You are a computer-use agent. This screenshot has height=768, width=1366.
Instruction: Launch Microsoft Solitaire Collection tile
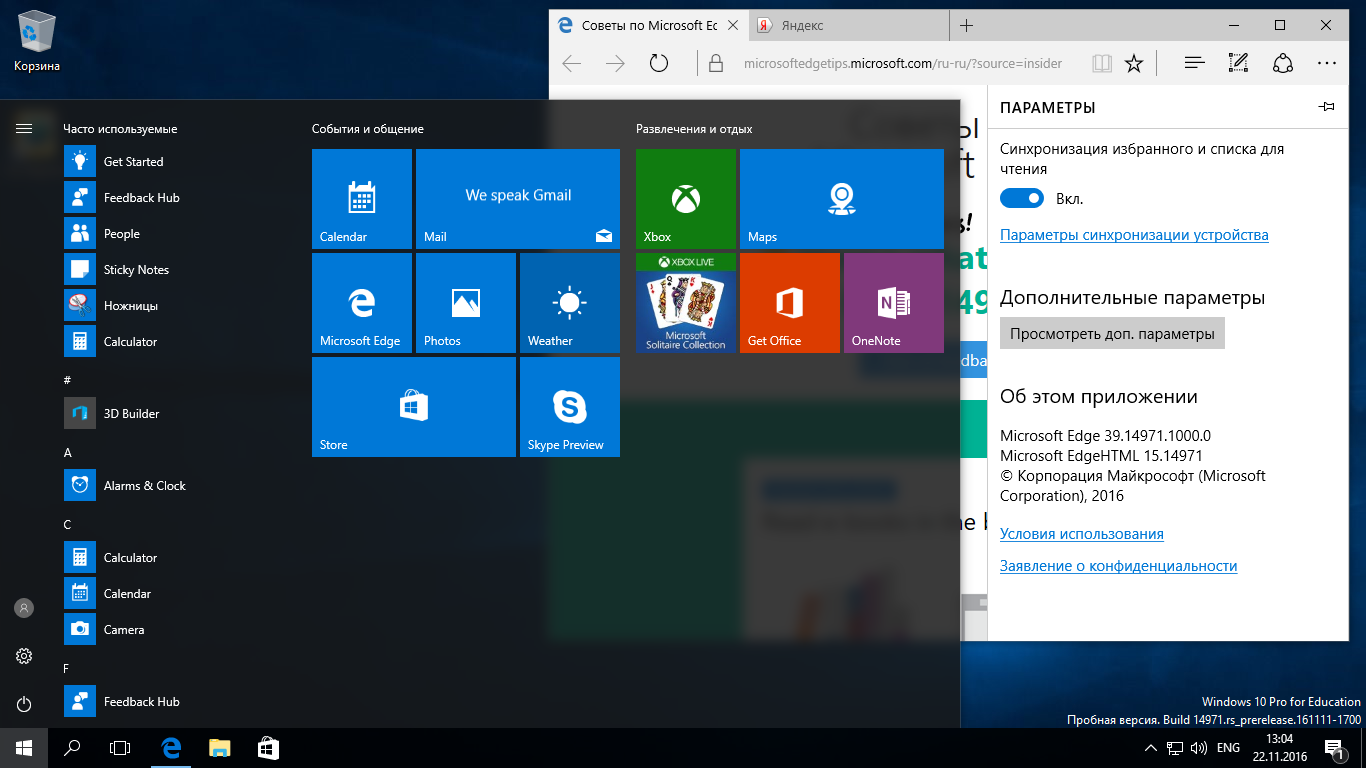[x=686, y=303]
